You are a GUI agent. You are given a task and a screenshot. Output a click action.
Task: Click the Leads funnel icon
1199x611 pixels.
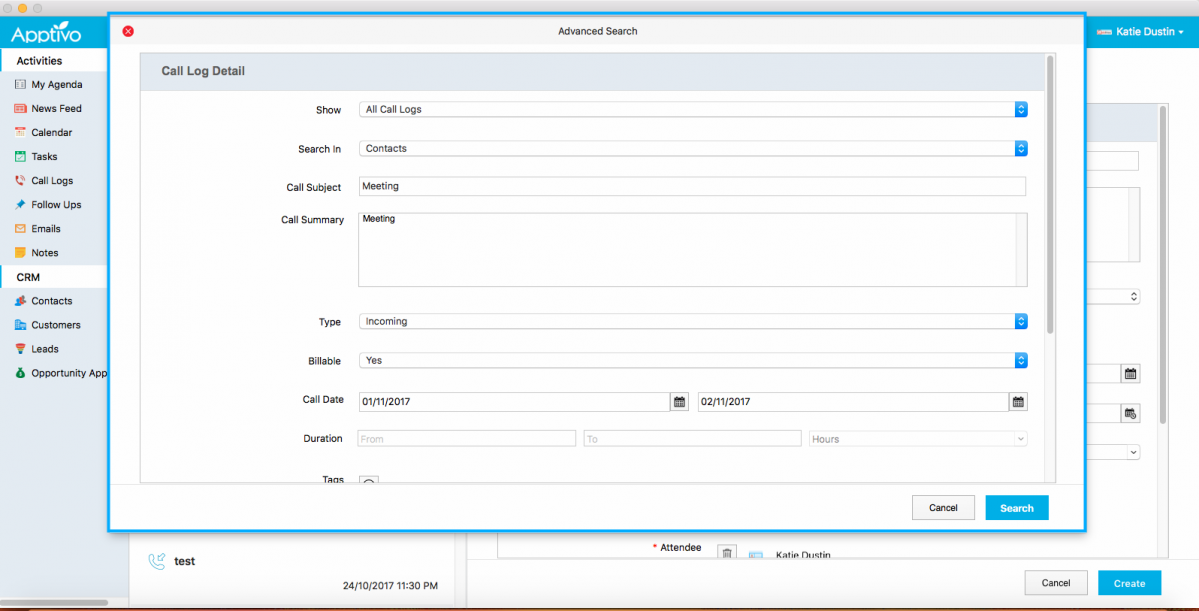pyautogui.click(x=20, y=349)
